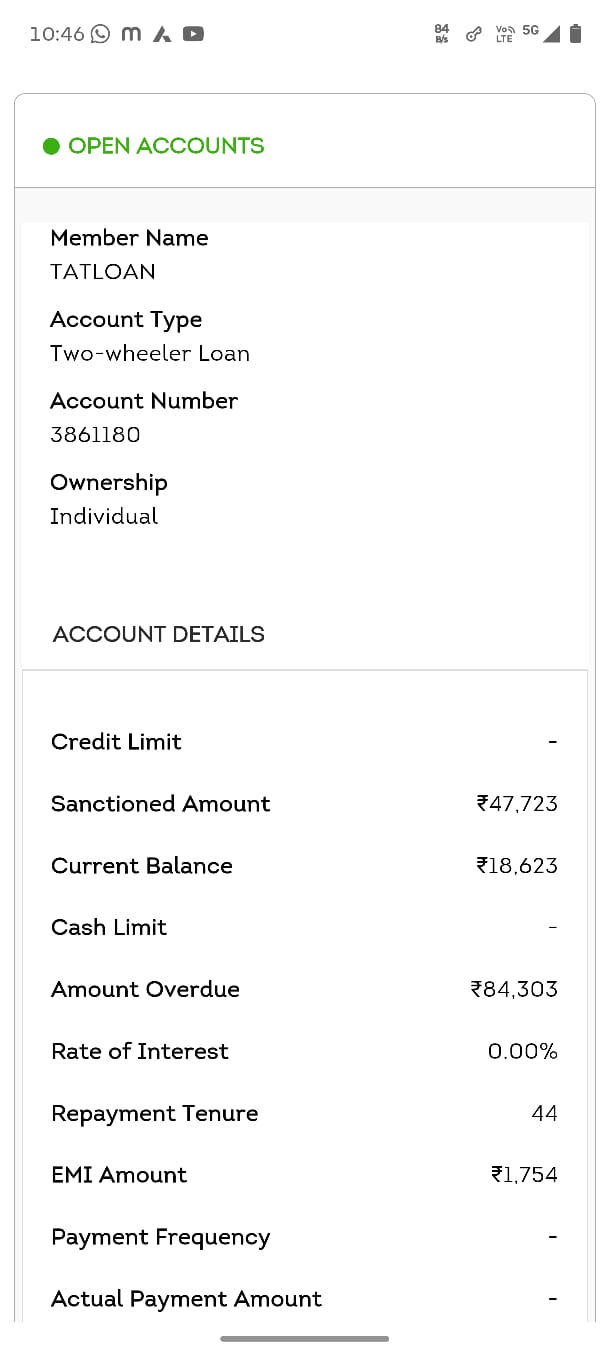Screen dimensions: 610x1356
Task: Tap the Sanctioned Amount ₹47,723 value
Action: (517, 804)
